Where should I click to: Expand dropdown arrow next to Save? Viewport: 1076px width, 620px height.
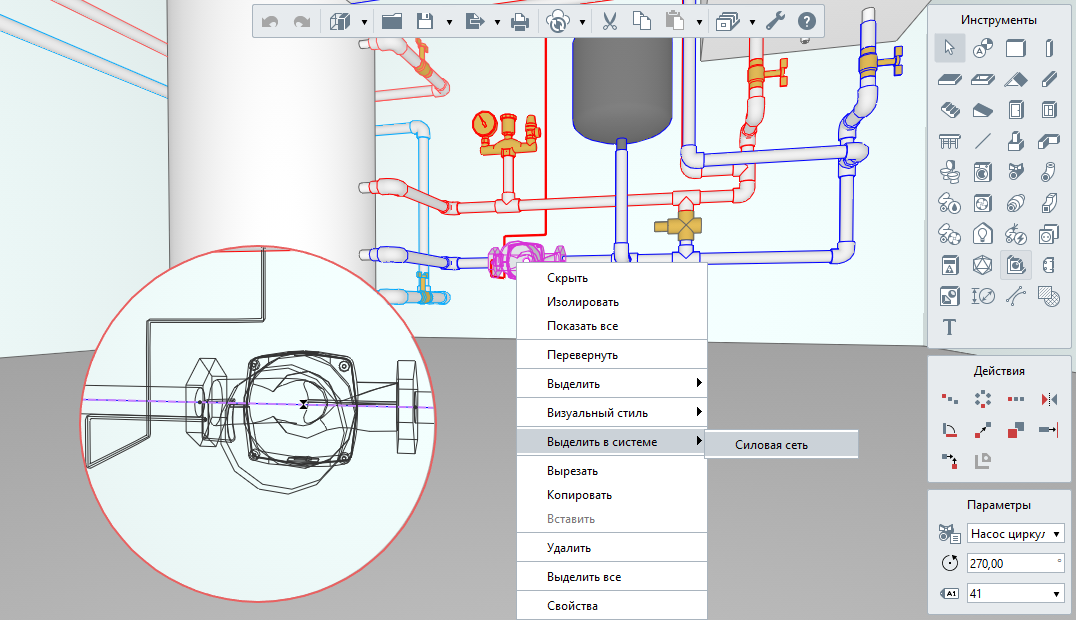click(449, 23)
